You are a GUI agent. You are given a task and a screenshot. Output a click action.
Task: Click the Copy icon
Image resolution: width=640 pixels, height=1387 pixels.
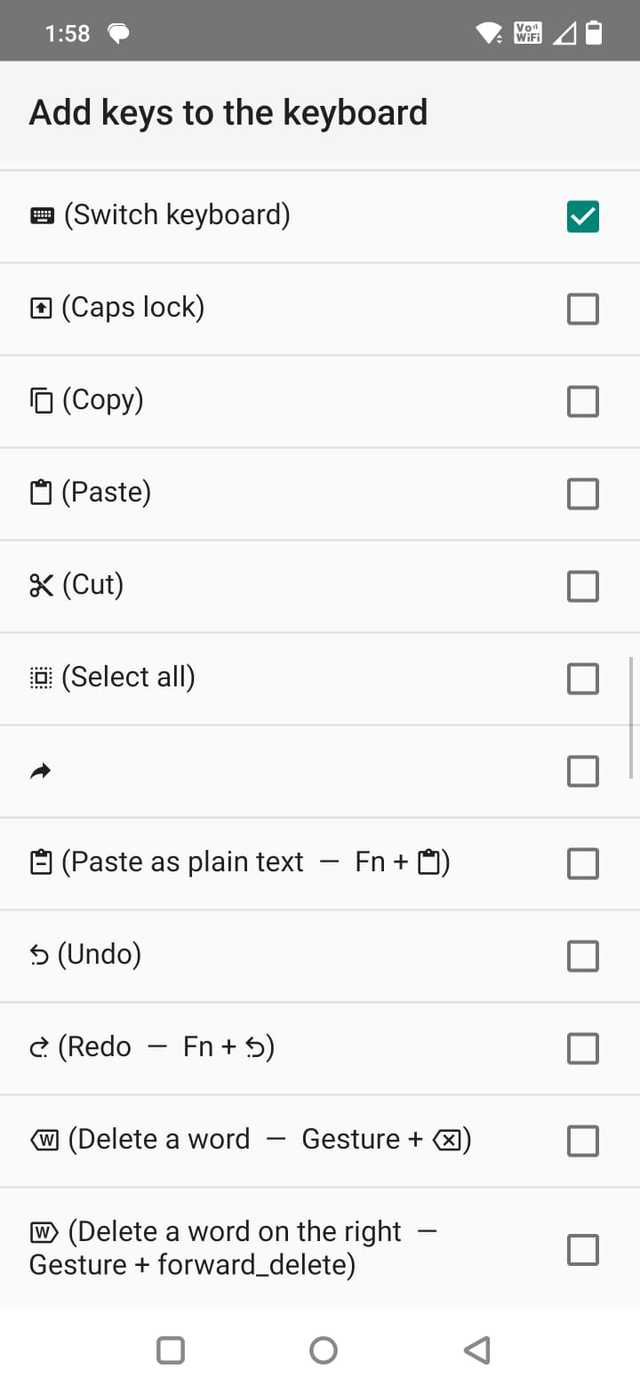[x=40, y=401]
